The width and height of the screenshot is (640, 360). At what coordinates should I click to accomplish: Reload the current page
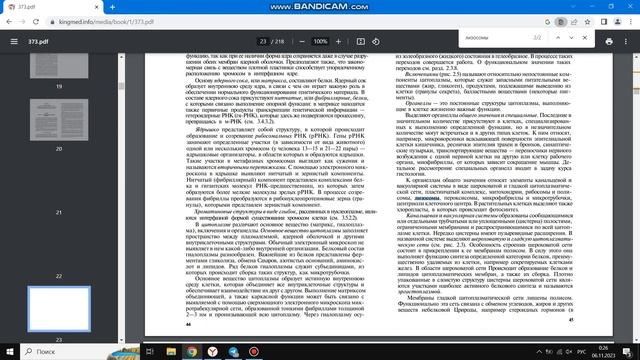tap(36, 22)
